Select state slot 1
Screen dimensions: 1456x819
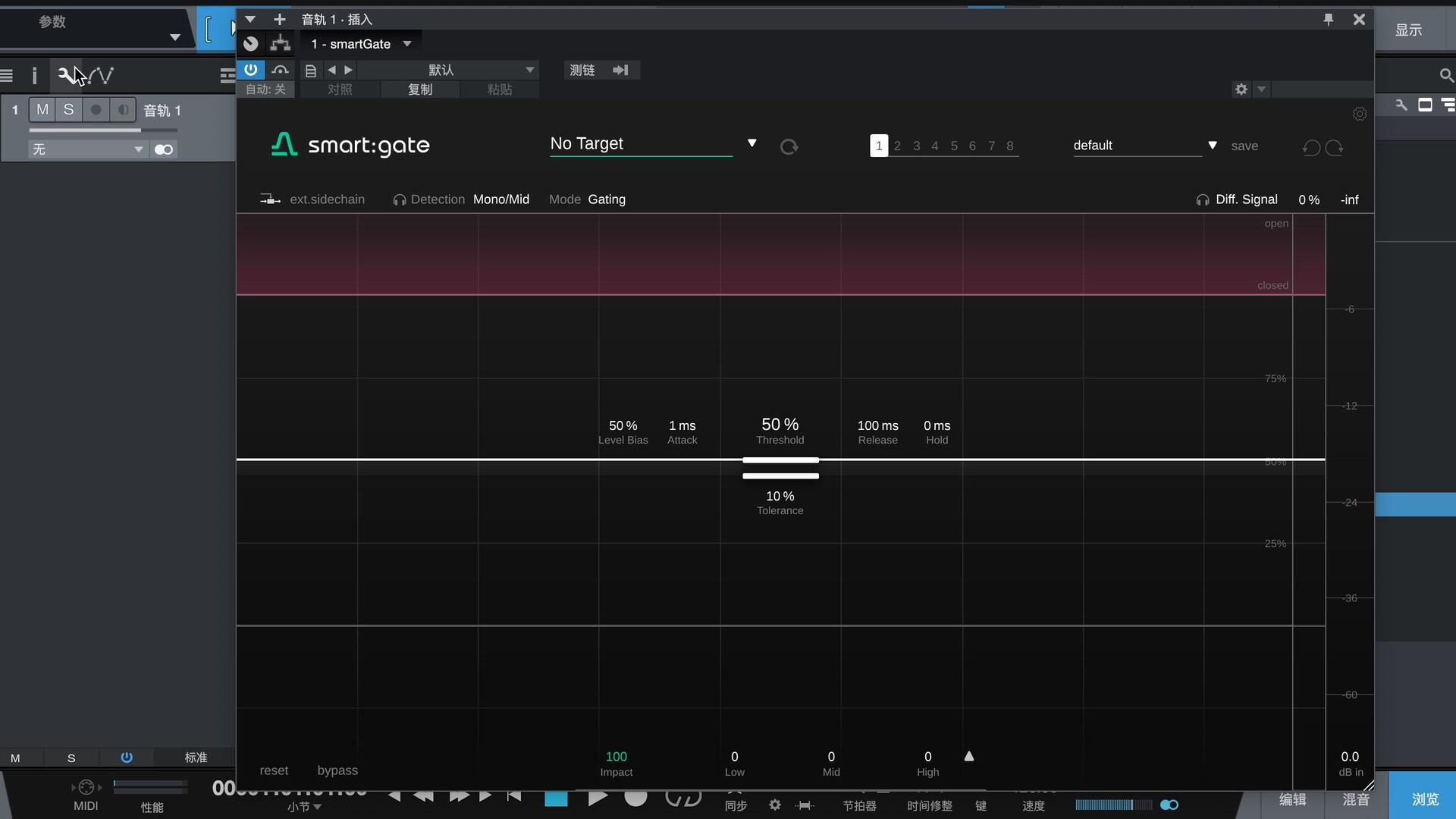[x=879, y=146]
